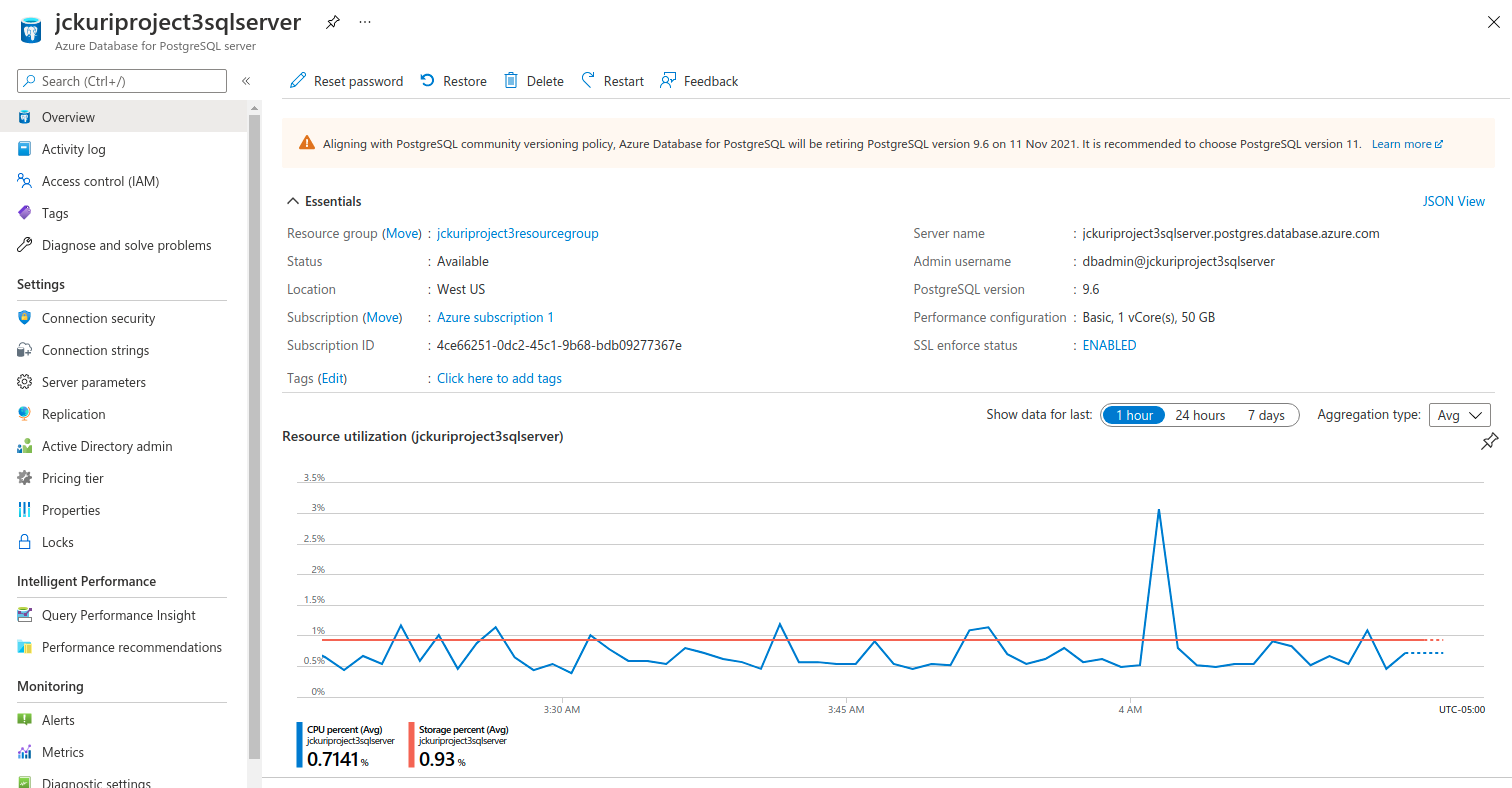Click the Pricing tier gear icon
The height and width of the screenshot is (788, 1512).
[x=25, y=478]
